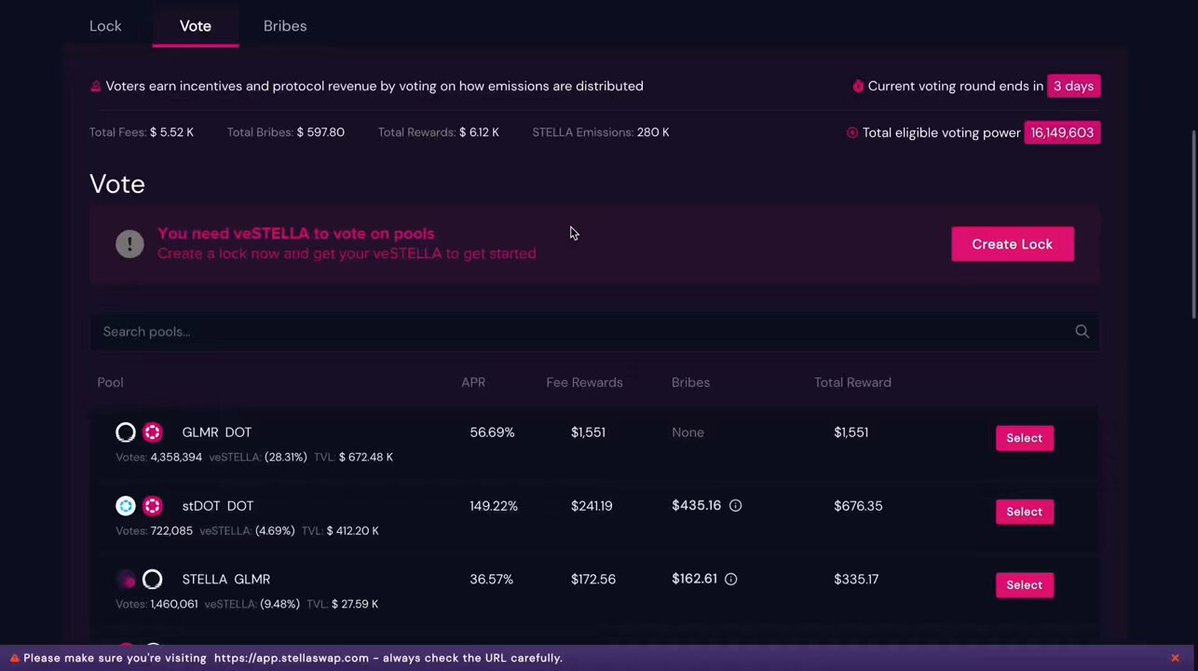The width and height of the screenshot is (1198, 671).
Task: Click the Fee Rewards column header
Action: (x=584, y=382)
